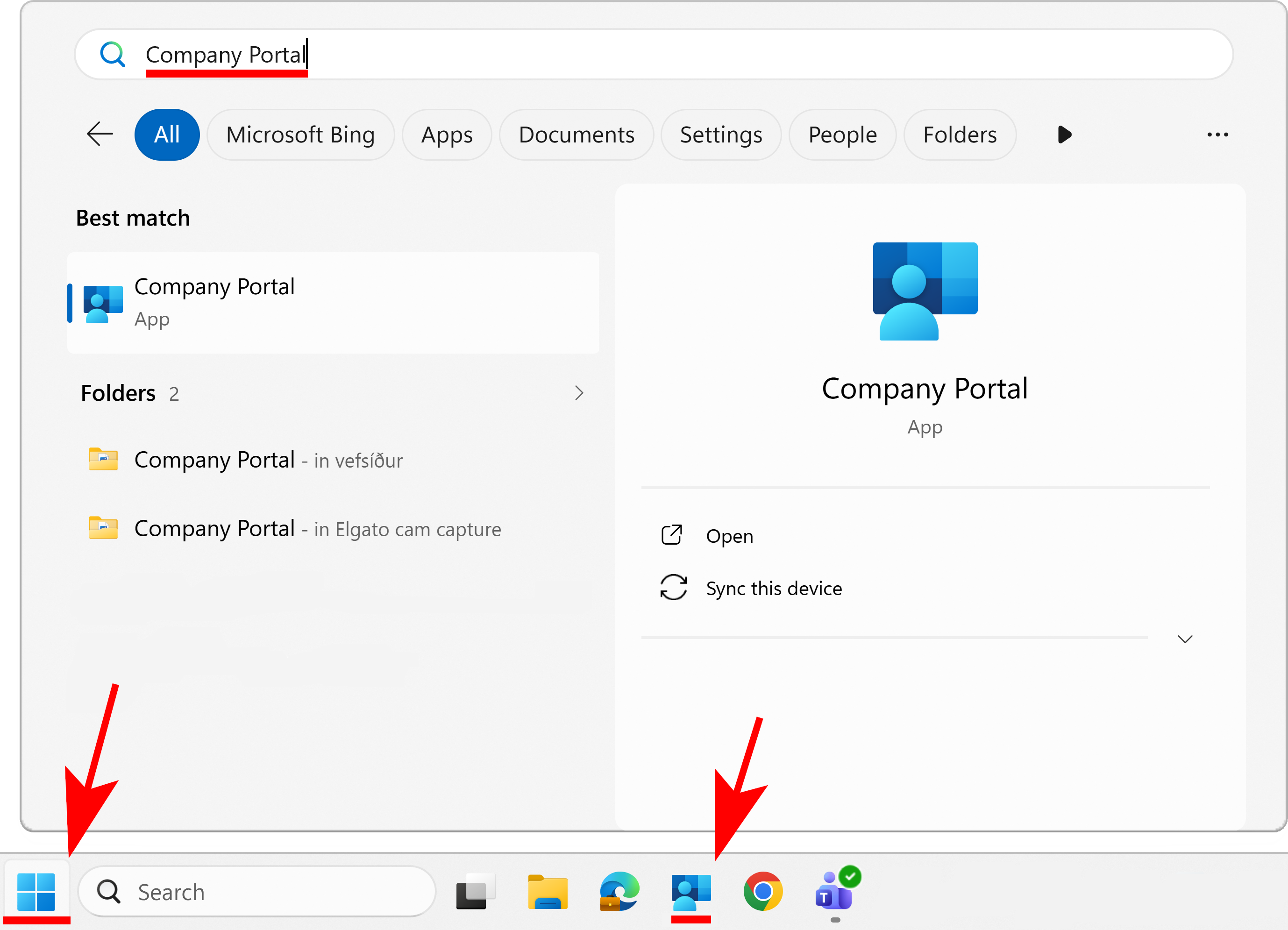Screen dimensions: 1288x930
Task: Select the All filter tab
Action: coord(167,135)
